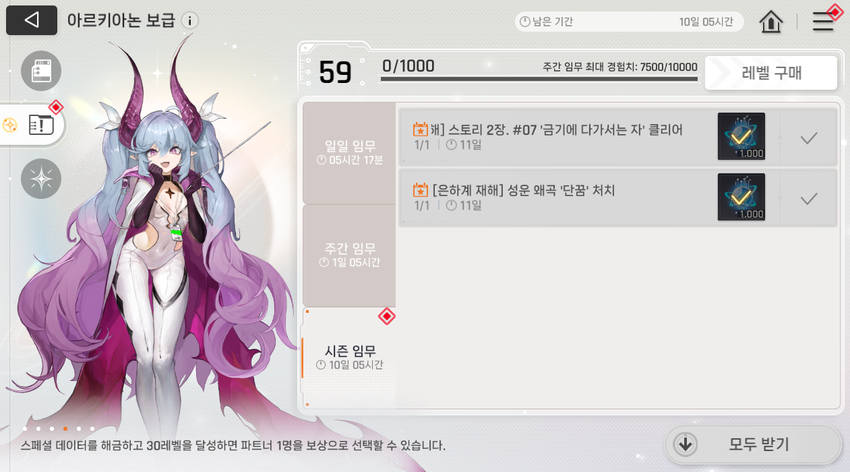Toggle checkmark on 스토리 2장 #07 mission
850x472 pixels.
pyautogui.click(x=809, y=138)
